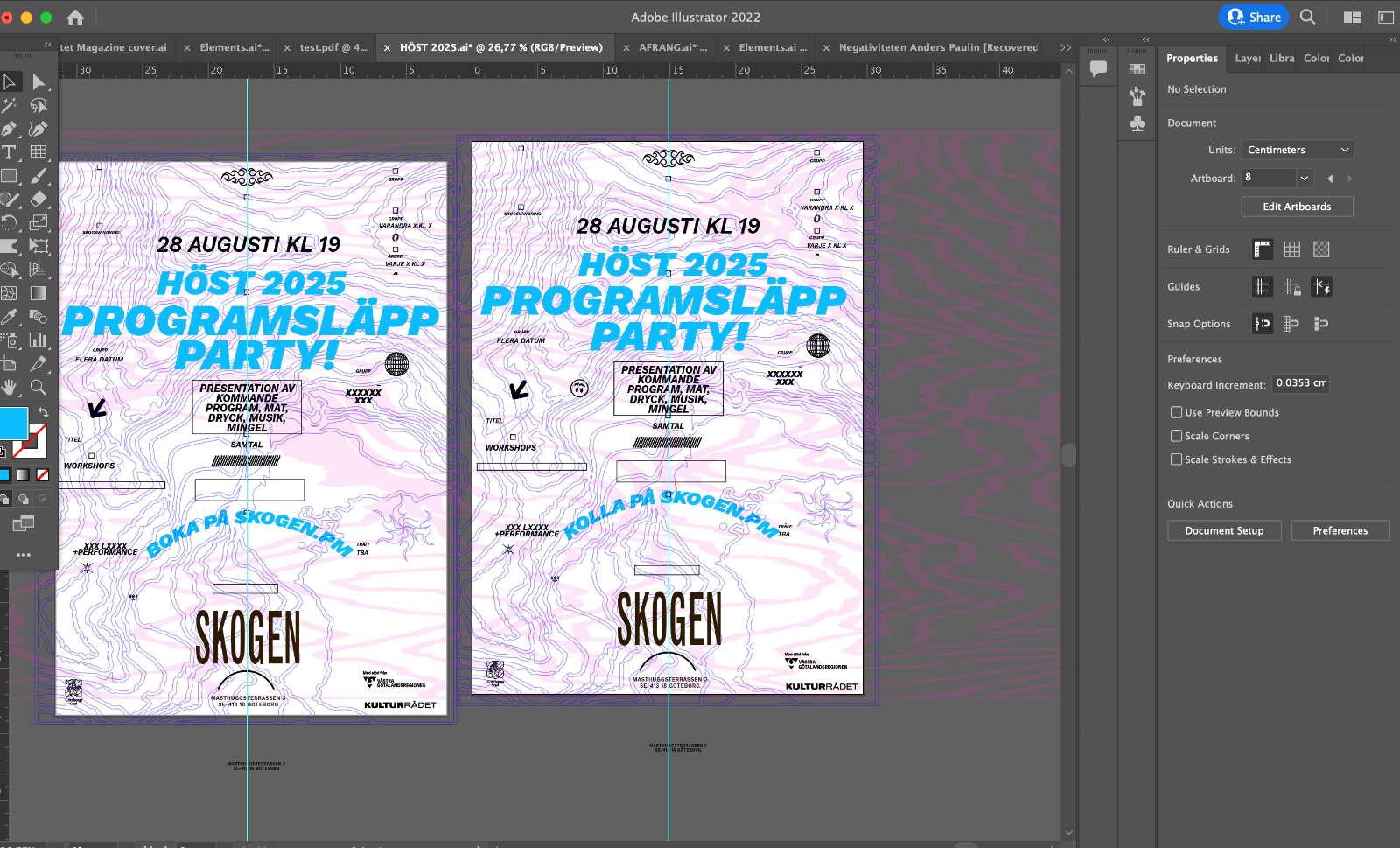The width and height of the screenshot is (1400, 848).
Task: Go to previous artboard arrow
Action: (1330, 179)
